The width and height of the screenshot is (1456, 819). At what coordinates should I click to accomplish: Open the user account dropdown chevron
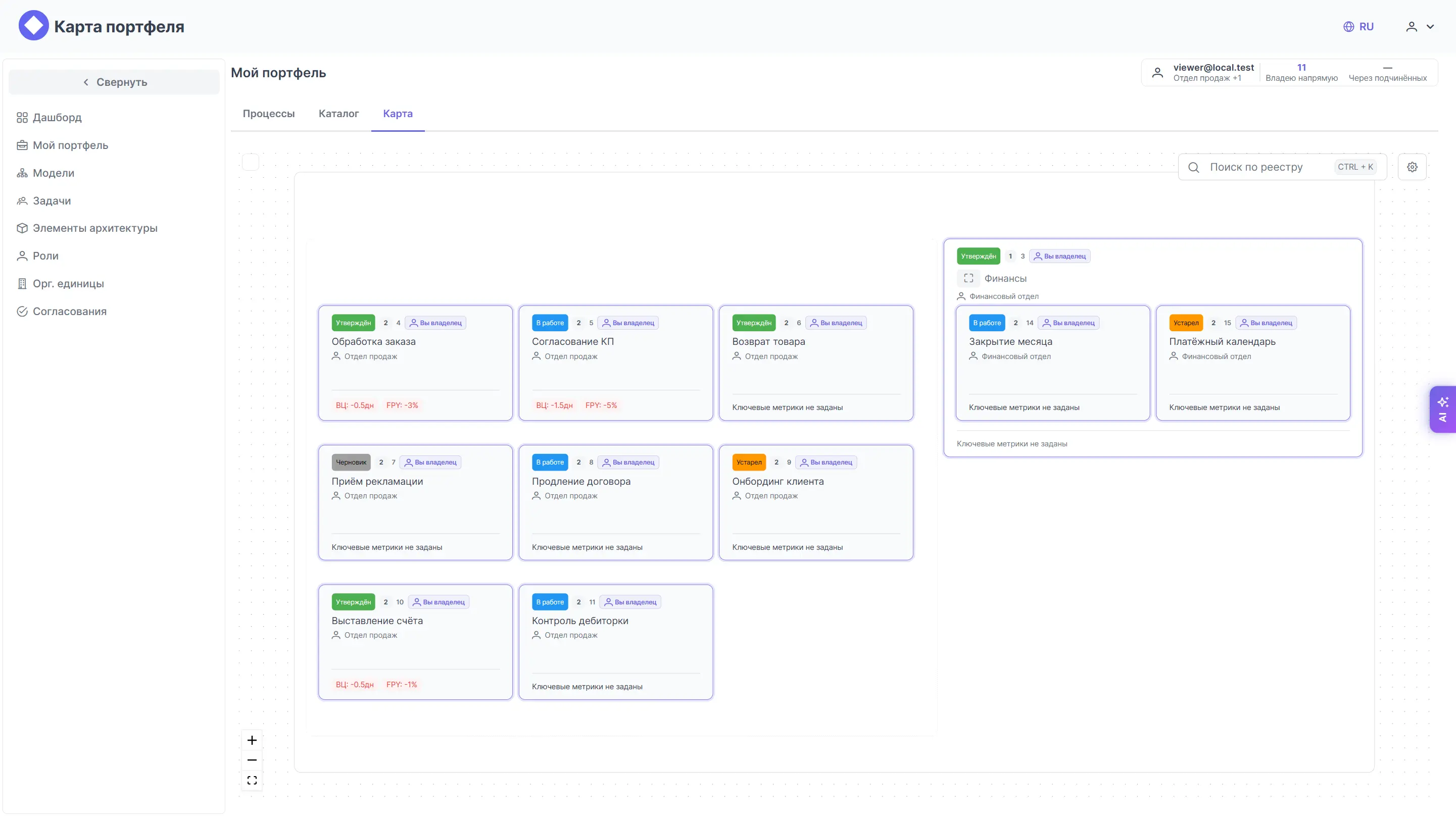[x=1431, y=27]
